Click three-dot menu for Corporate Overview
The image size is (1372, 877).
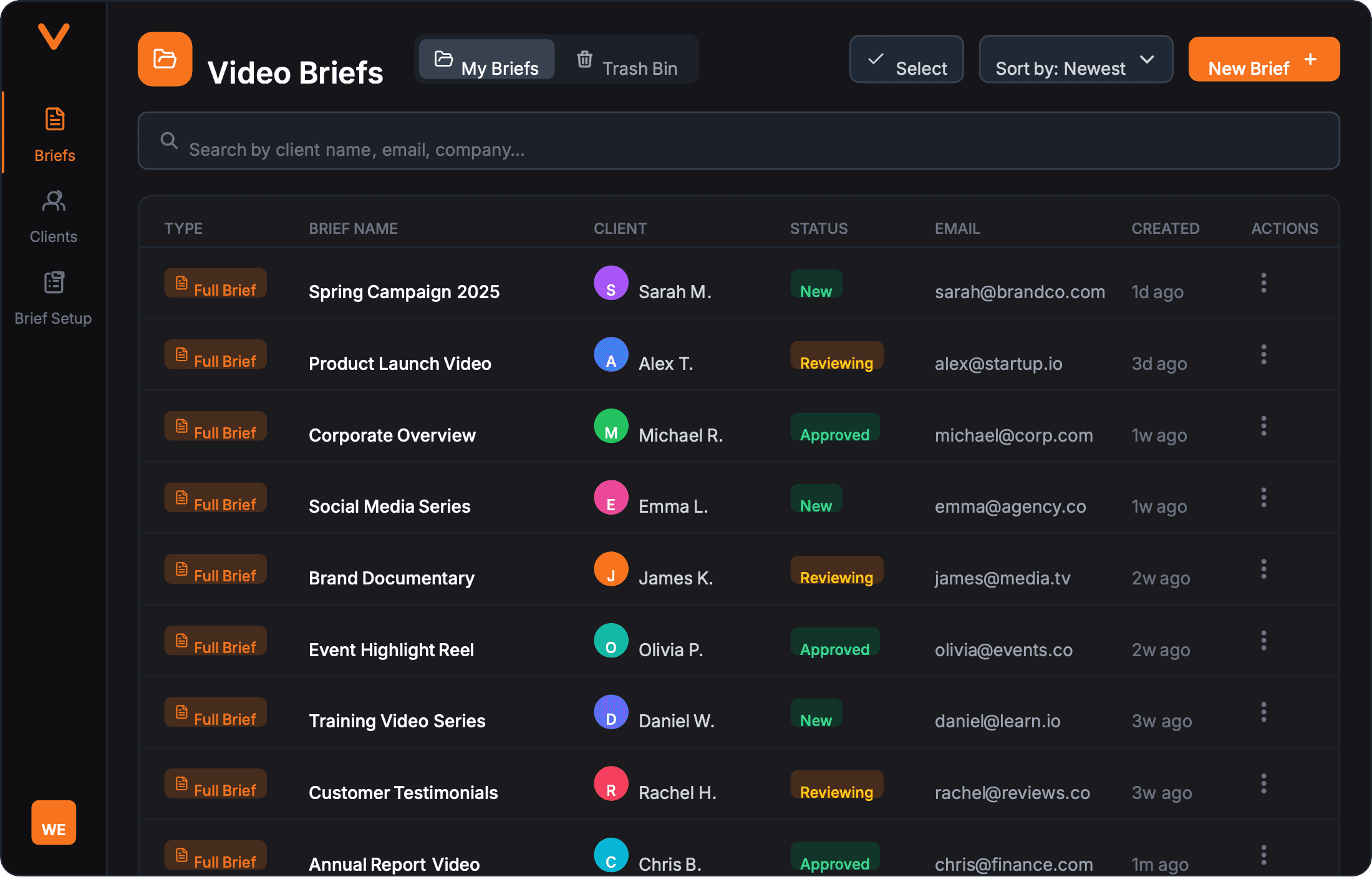[1263, 426]
